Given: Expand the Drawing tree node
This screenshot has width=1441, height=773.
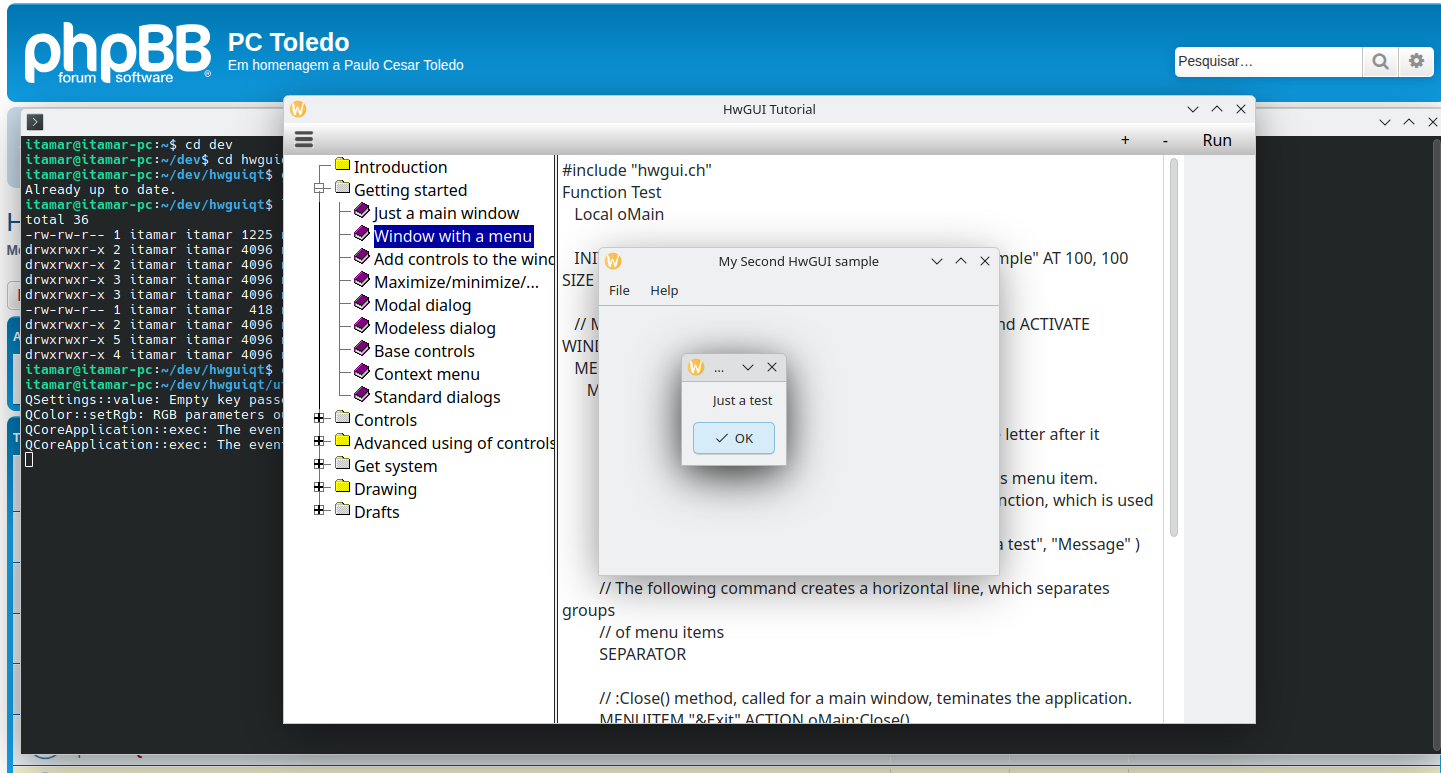Looking at the screenshot, I should coord(320,488).
